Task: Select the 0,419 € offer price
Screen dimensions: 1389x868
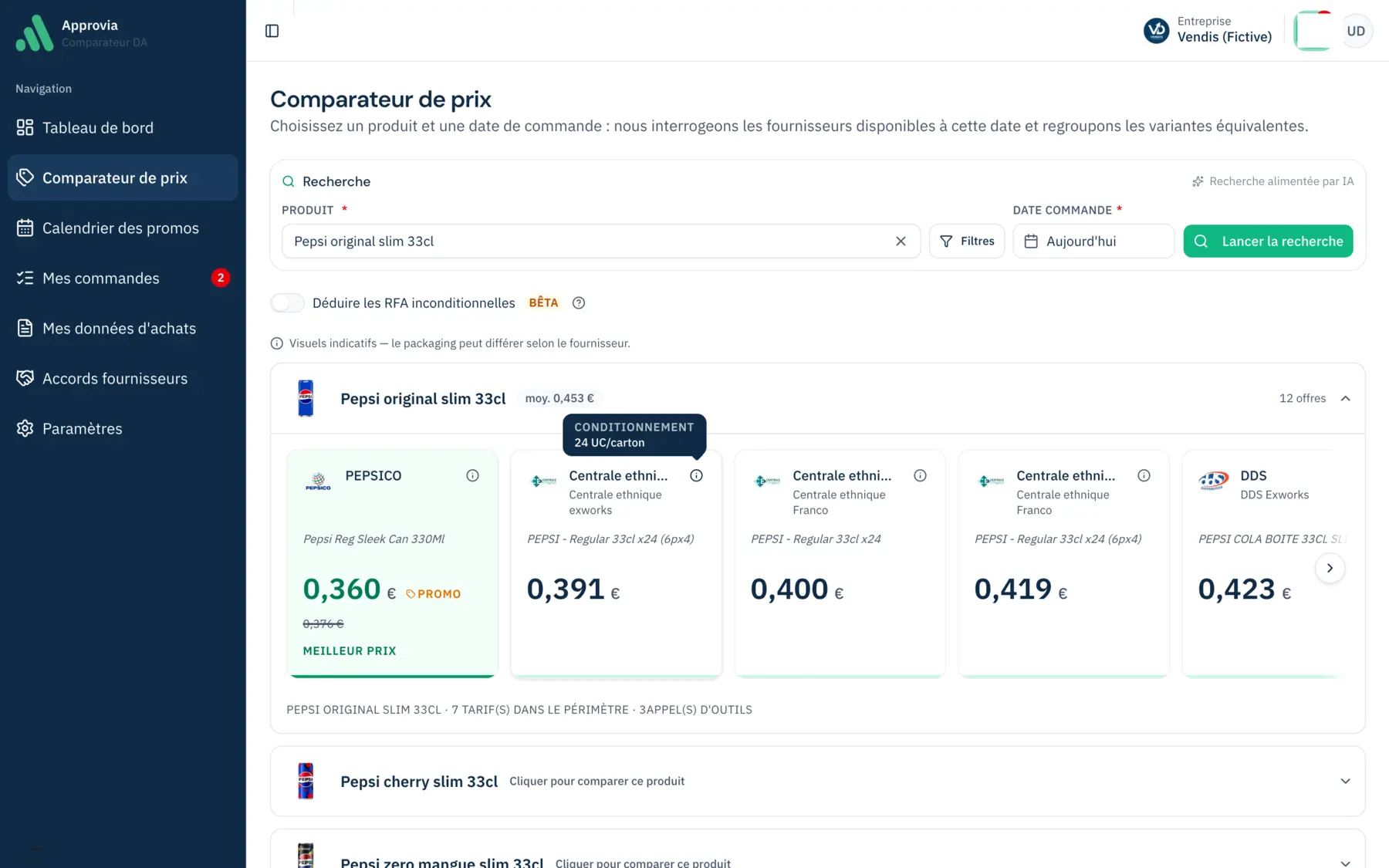Action: coord(1021,589)
